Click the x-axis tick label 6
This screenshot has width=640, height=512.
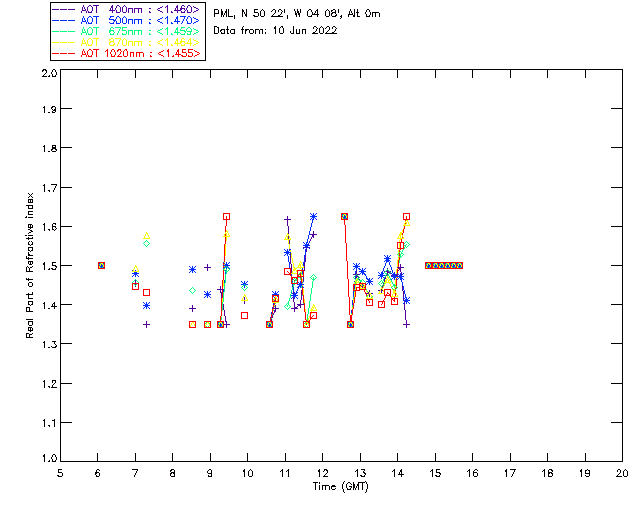pos(98,473)
